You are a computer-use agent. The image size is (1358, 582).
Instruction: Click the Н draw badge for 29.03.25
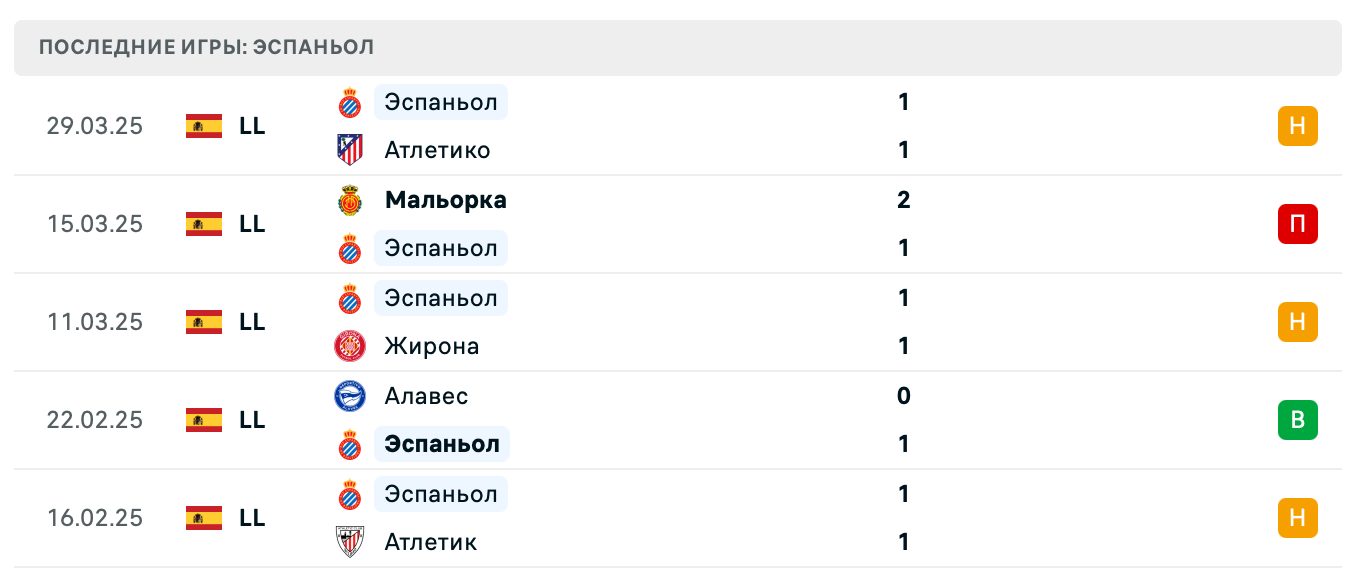coord(1297,126)
